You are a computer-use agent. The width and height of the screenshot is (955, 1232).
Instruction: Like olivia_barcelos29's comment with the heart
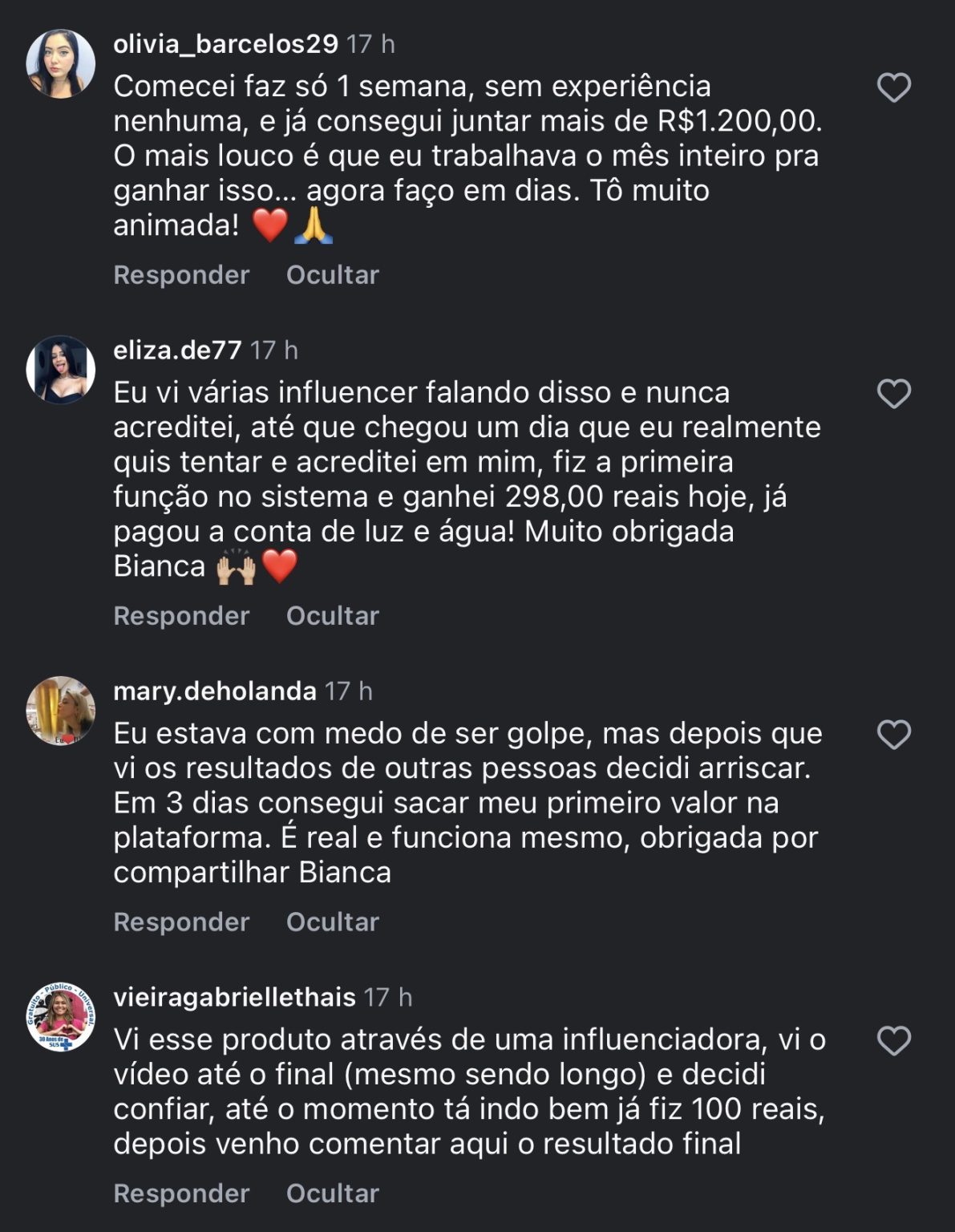[893, 87]
